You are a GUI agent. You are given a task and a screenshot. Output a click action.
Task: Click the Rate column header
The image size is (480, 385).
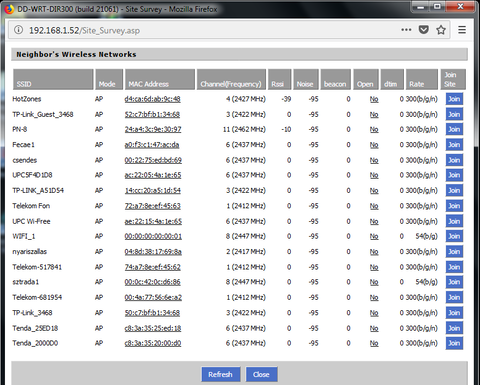pyautogui.click(x=422, y=79)
